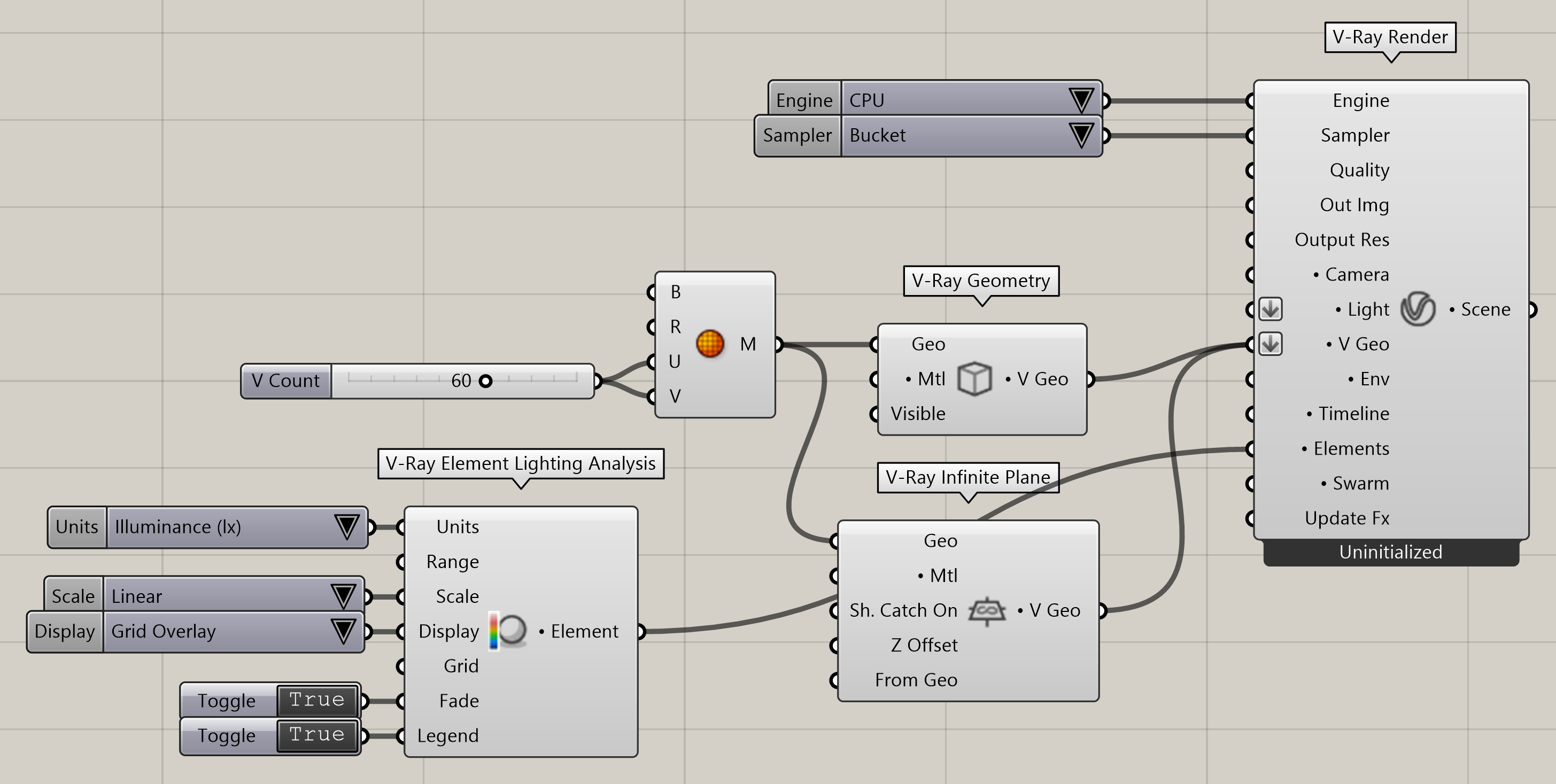Click the Lighting Analysis element icon
1556x784 pixels.
click(x=508, y=631)
